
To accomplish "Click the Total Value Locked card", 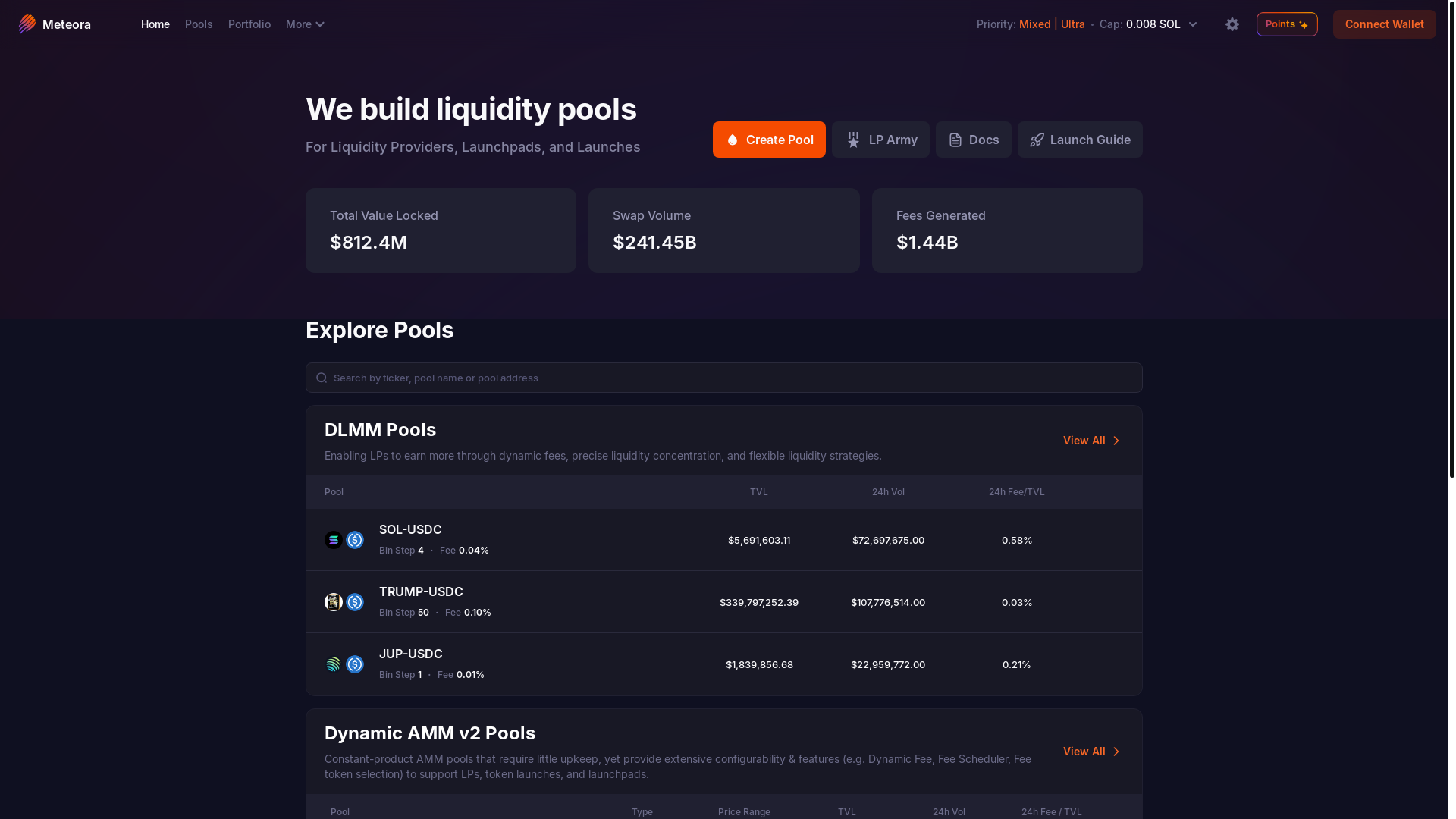I will [441, 231].
